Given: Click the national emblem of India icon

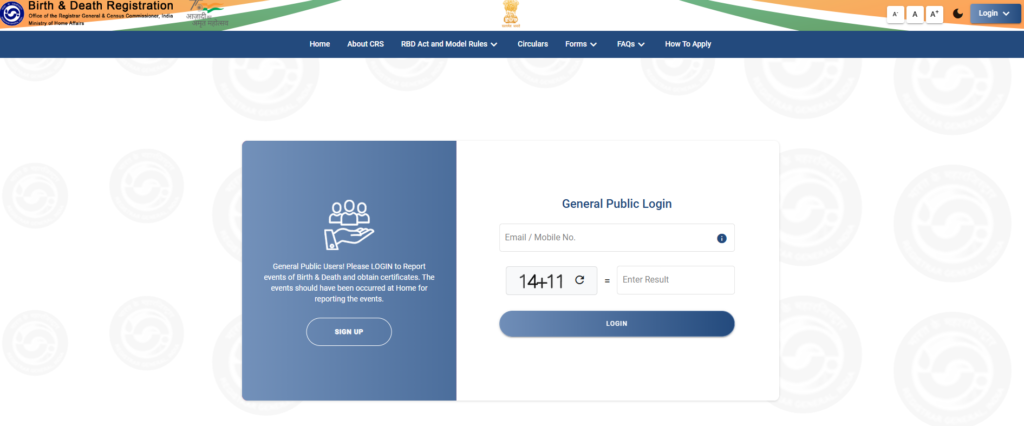Looking at the screenshot, I should pyautogui.click(x=511, y=14).
